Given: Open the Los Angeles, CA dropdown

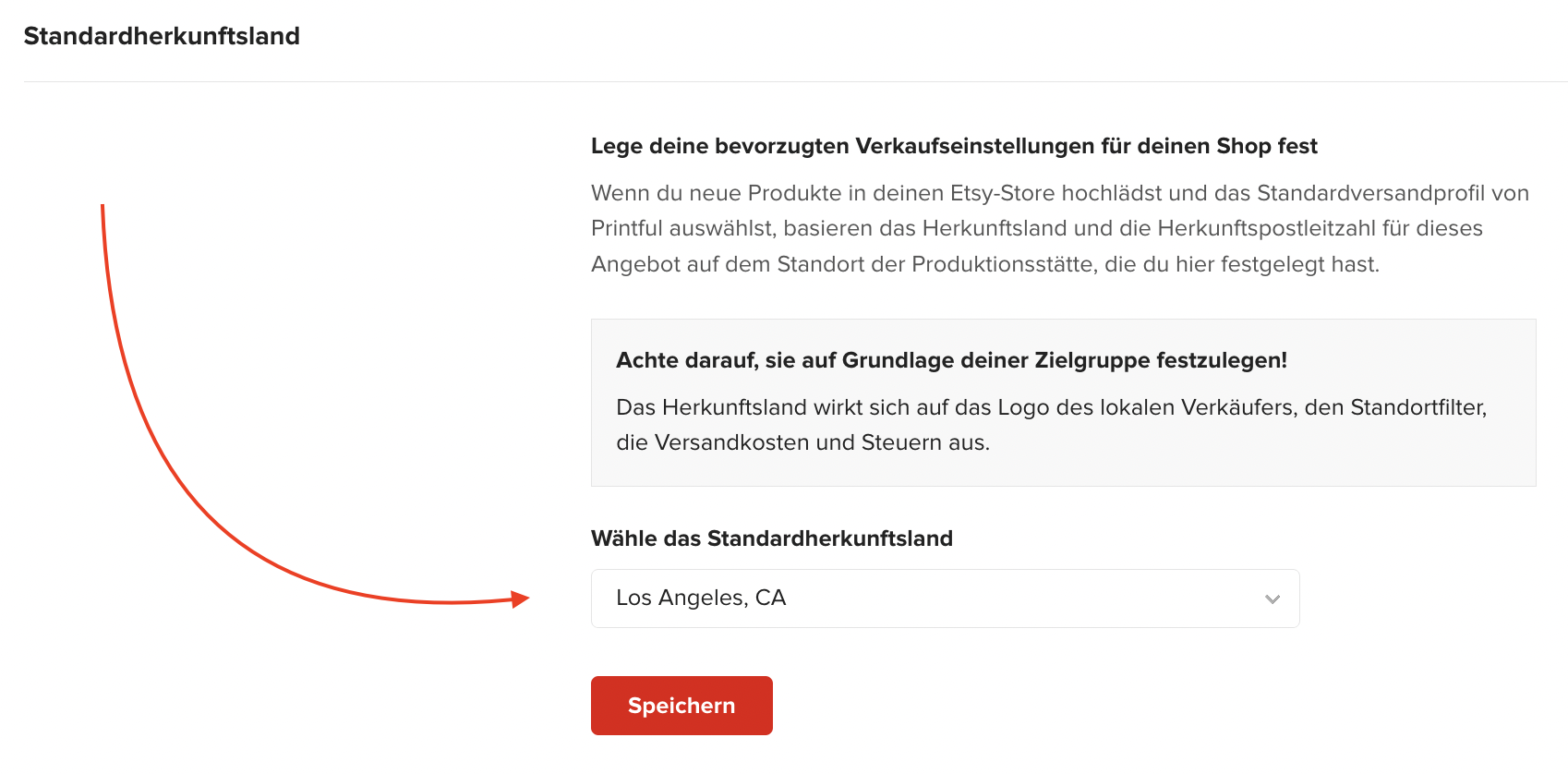Looking at the screenshot, I should coord(945,599).
